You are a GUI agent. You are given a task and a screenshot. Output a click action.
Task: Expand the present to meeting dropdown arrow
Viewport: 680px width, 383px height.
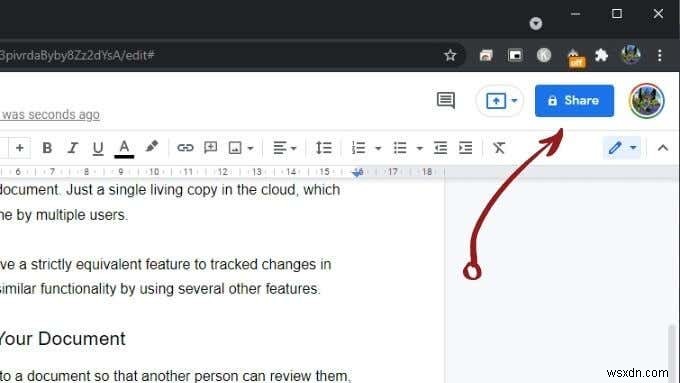pyautogui.click(x=514, y=101)
